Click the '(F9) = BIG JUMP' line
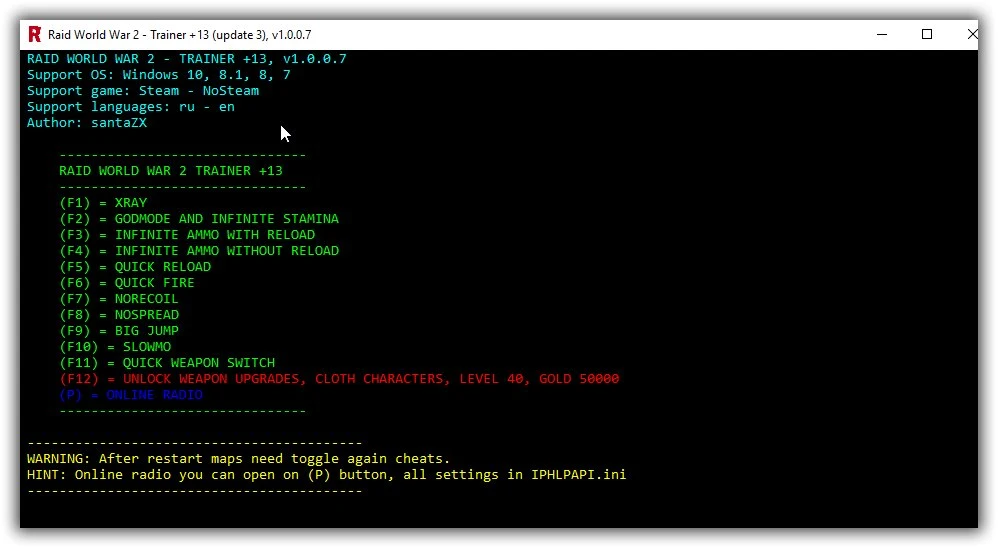Screen dimensions: 998x548 click(x=119, y=330)
